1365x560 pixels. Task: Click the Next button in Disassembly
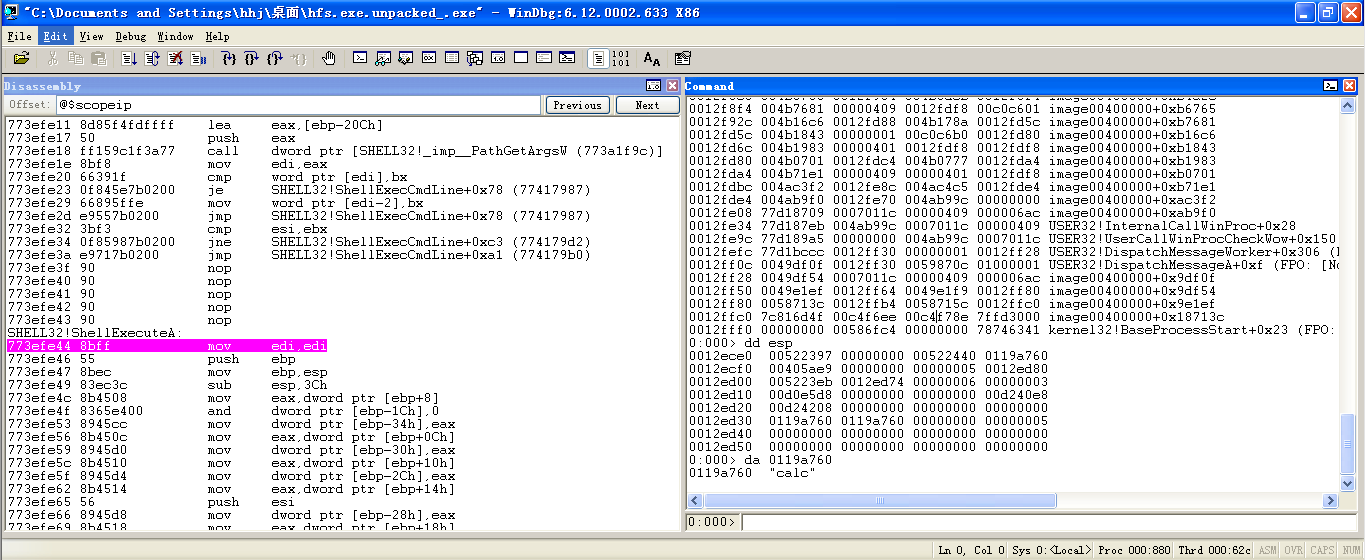(x=647, y=105)
